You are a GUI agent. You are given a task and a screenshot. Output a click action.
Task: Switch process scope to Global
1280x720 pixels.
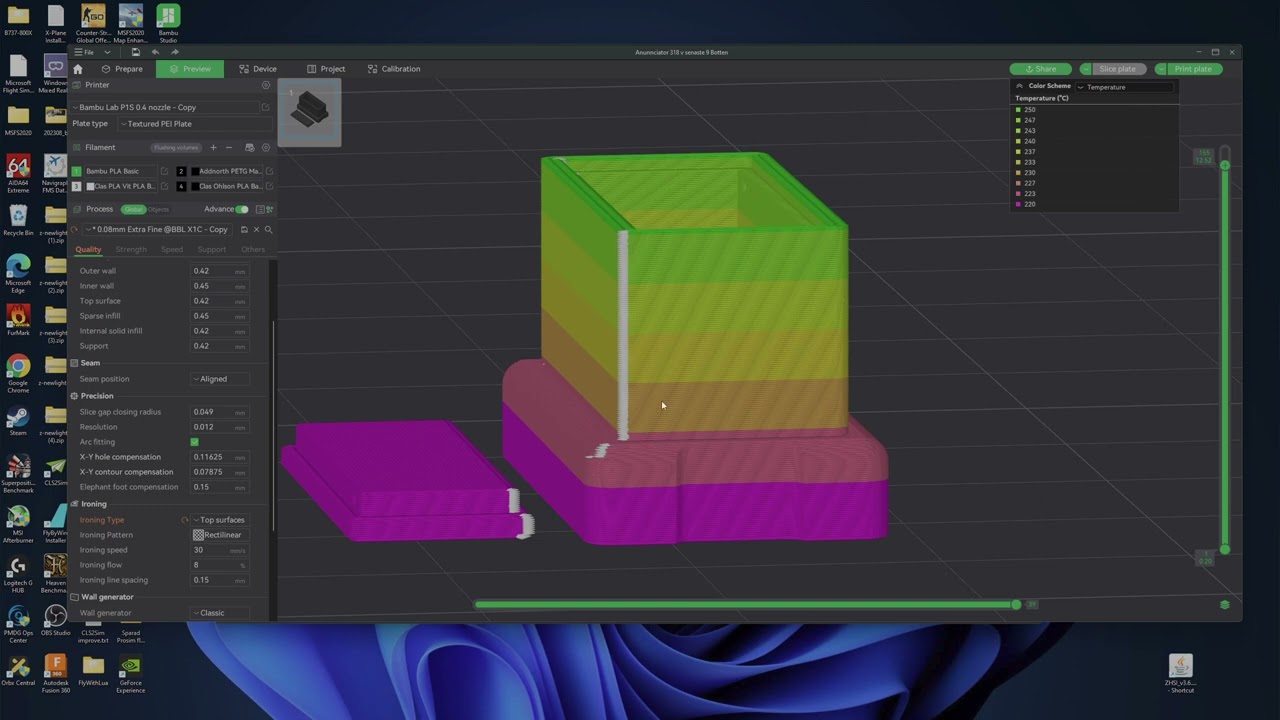coord(133,209)
